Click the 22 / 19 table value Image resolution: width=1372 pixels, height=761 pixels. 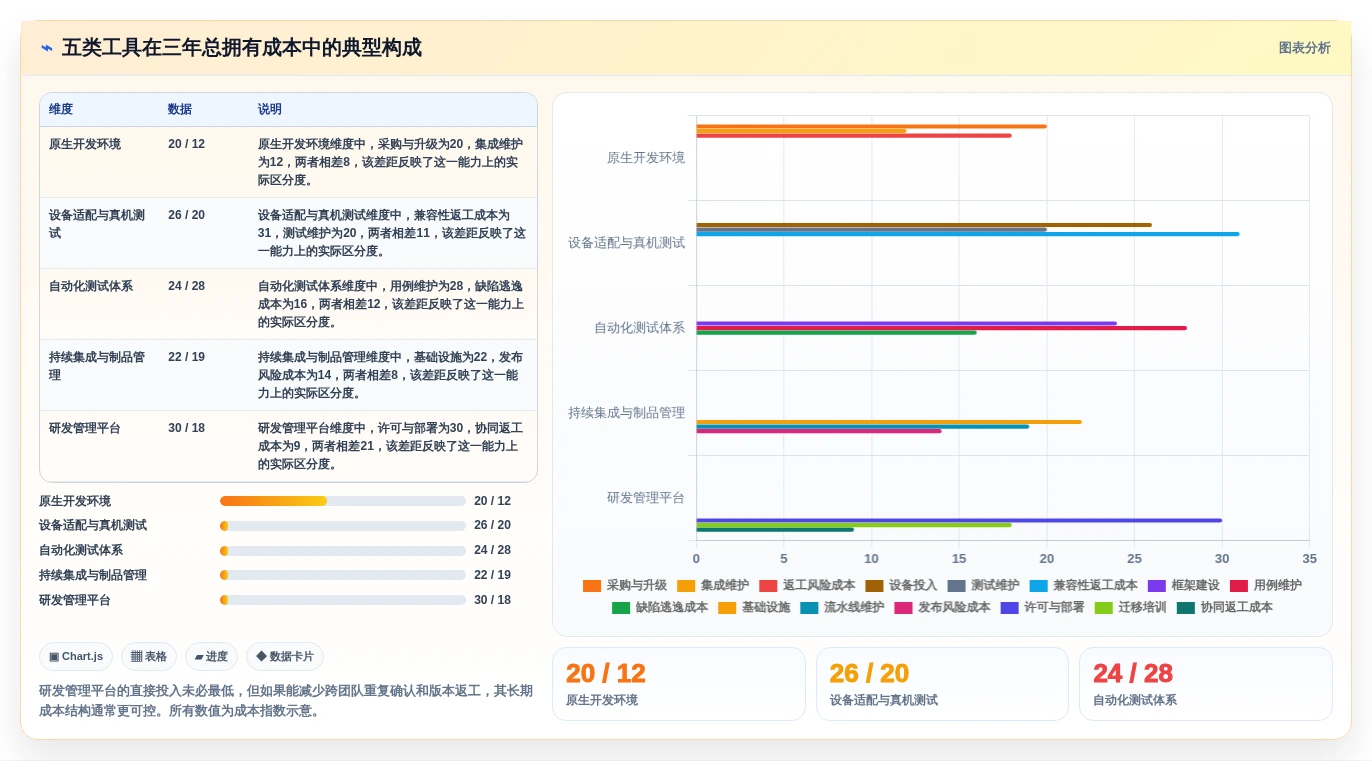coord(187,357)
